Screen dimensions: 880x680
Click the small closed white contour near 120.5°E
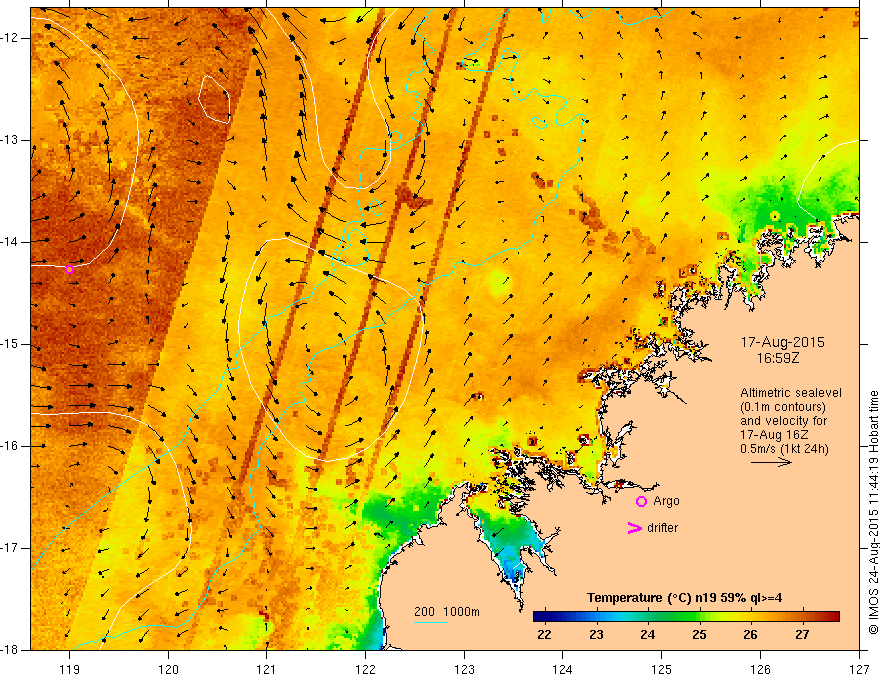pos(214,99)
